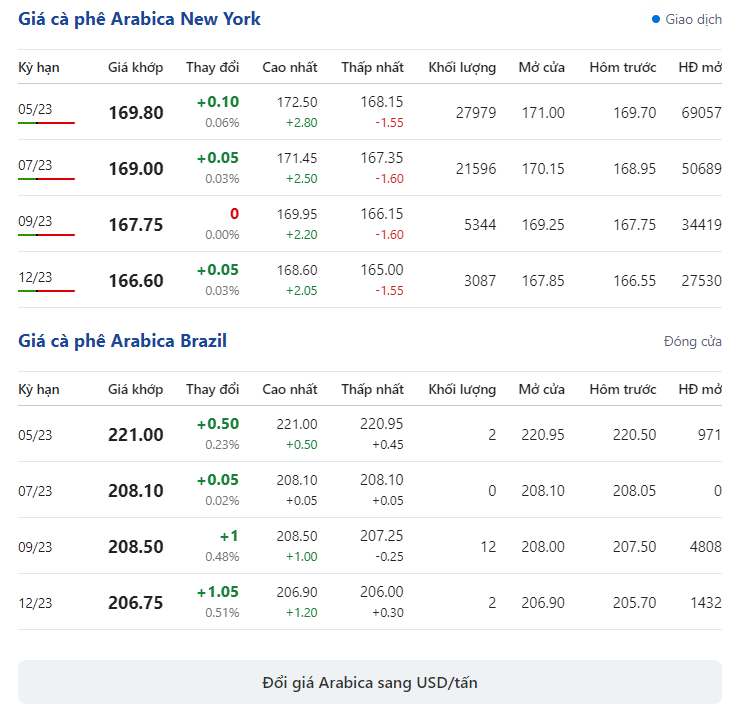Click the Brazil Kỳ hạn column header
The width and height of the screenshot is (735, 712).
pos(39,389)
